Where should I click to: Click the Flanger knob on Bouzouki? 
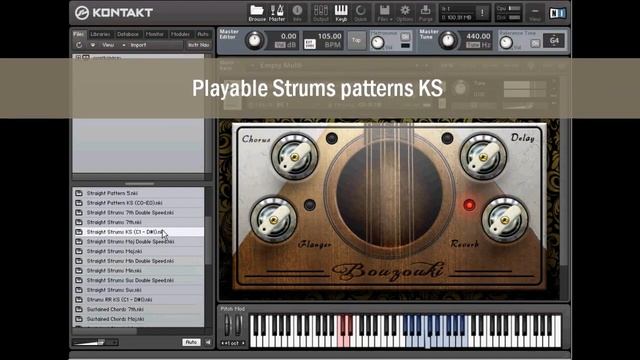tap(273, 220)
